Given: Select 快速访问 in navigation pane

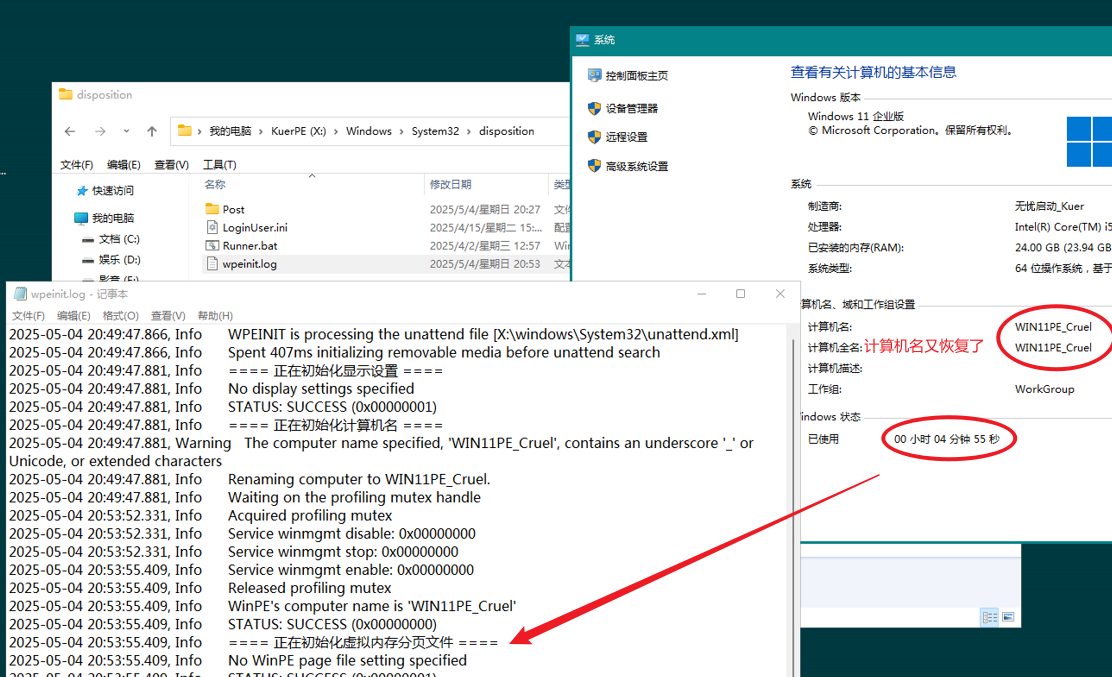Looking at the screenshot, I should click(113, 190).
